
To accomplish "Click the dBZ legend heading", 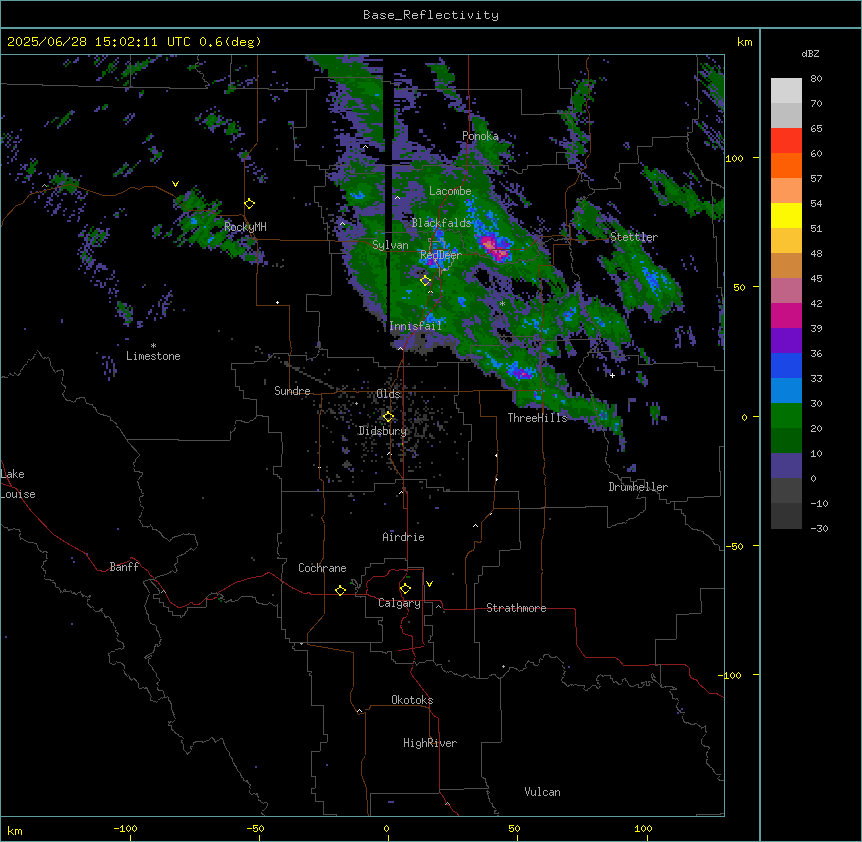I will pos(810,54).
